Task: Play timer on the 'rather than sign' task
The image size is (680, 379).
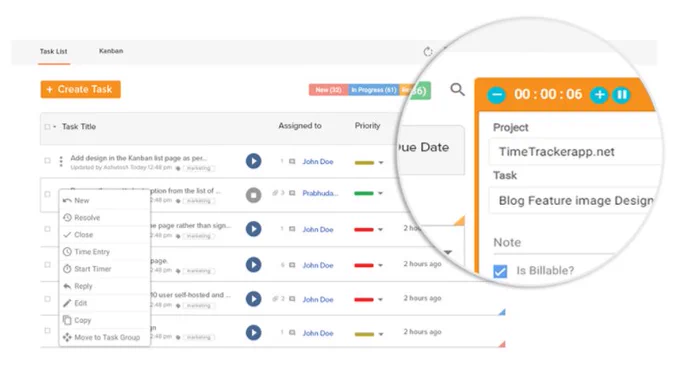Action: pyautogui.click(x=253, y=229)
